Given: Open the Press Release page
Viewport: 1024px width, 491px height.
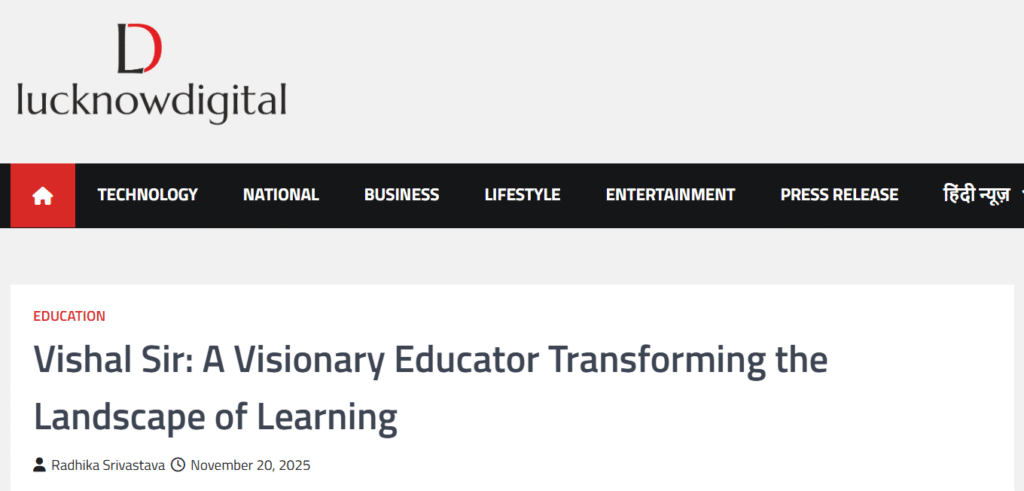Looking at the screenshot, I should (839, 195).
